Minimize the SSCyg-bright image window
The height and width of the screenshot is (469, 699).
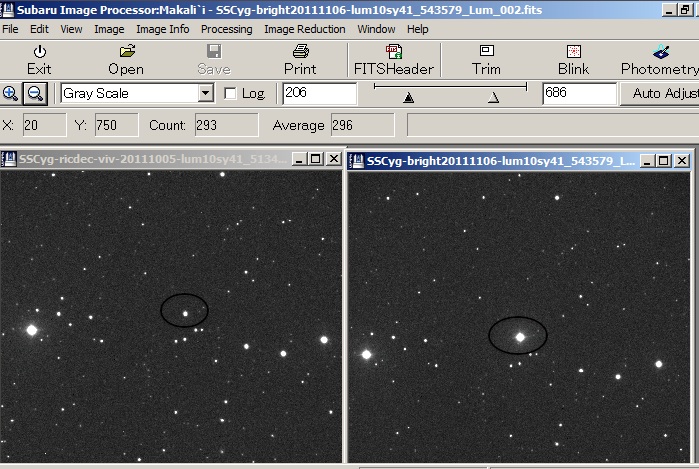[x=647, y=161]
